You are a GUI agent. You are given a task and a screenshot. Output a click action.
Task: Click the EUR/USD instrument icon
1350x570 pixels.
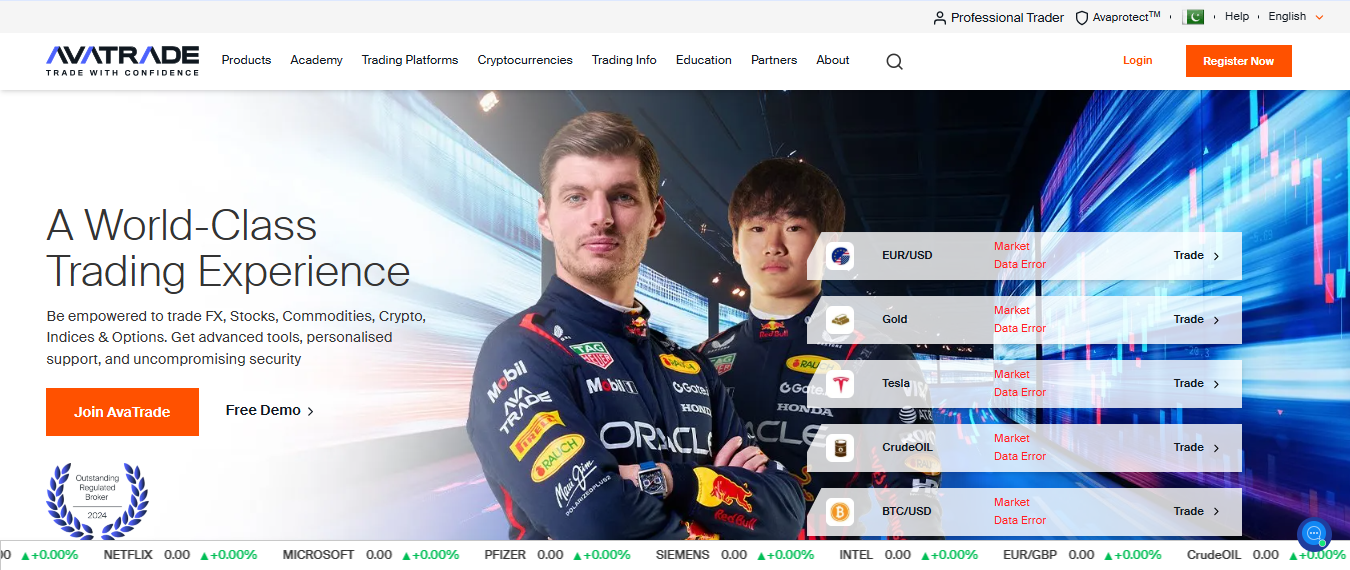coord(840,256)
